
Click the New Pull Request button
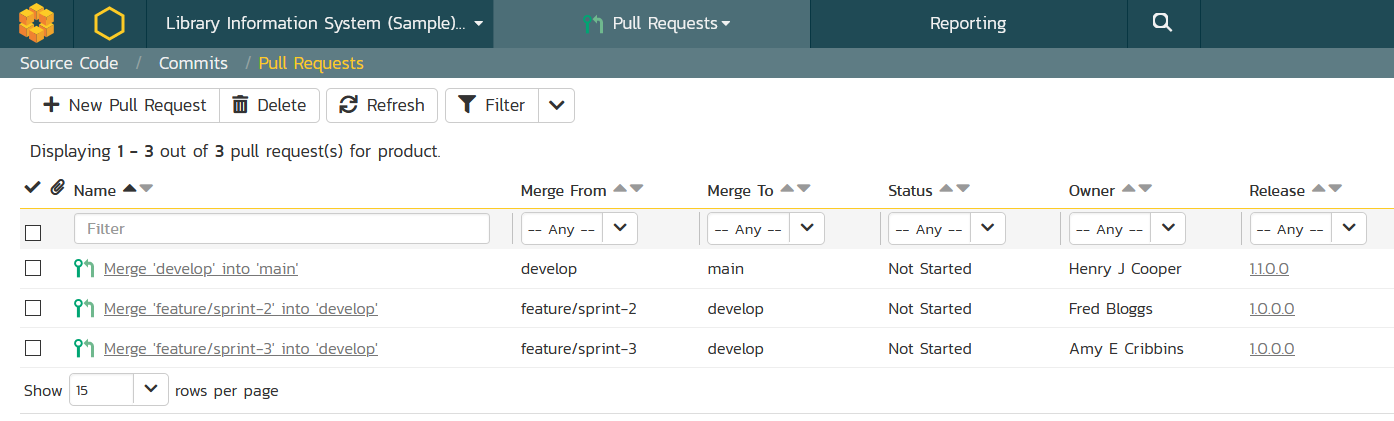(124, 105)
